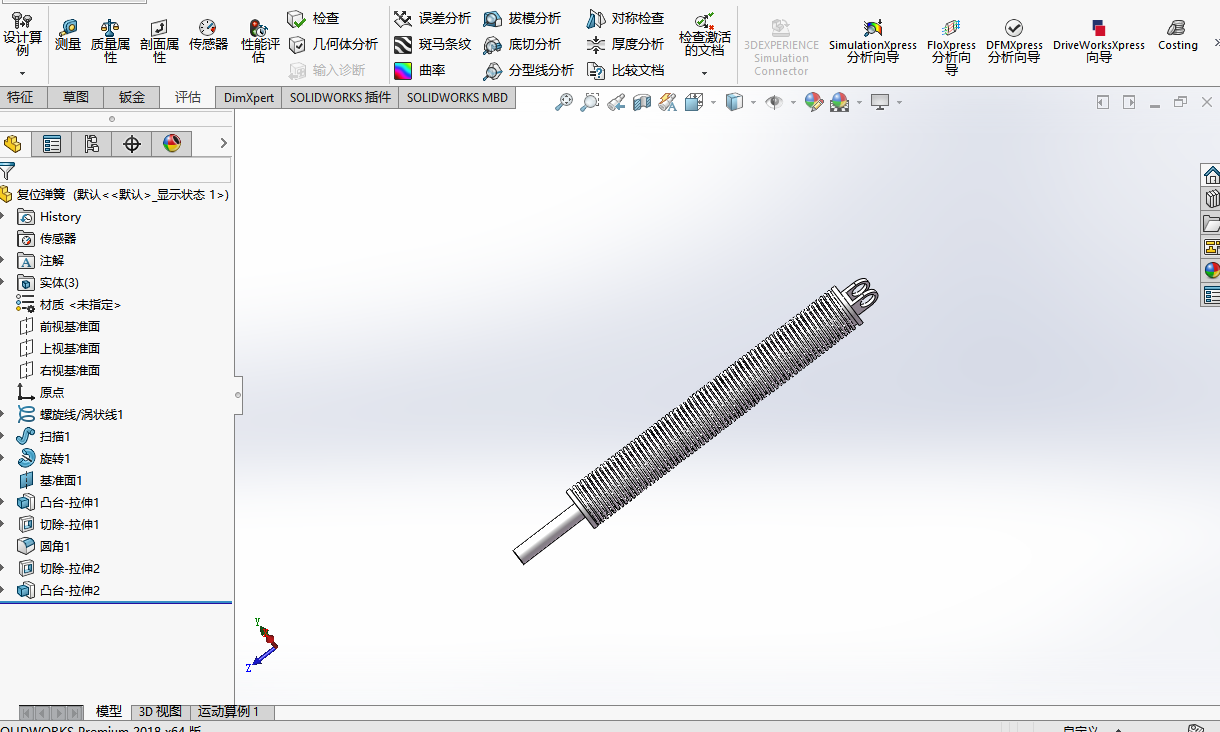The height and width of the screenshot is (732, 1220).
Task: Open View Orientation dropdown arrow
Action: tap(713, 102)
